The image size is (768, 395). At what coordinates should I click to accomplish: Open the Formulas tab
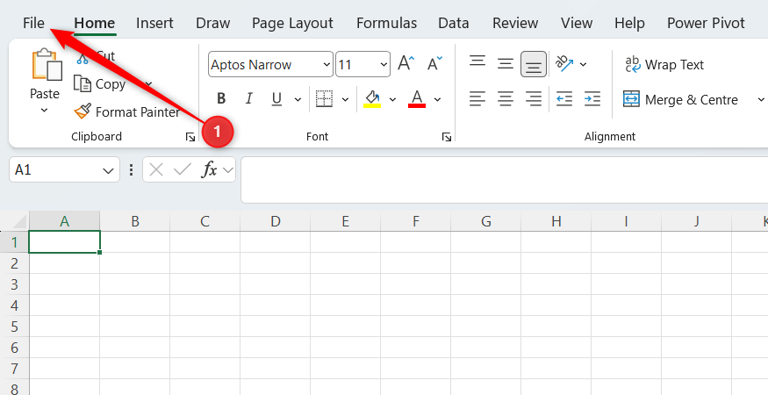click(386, 23)
